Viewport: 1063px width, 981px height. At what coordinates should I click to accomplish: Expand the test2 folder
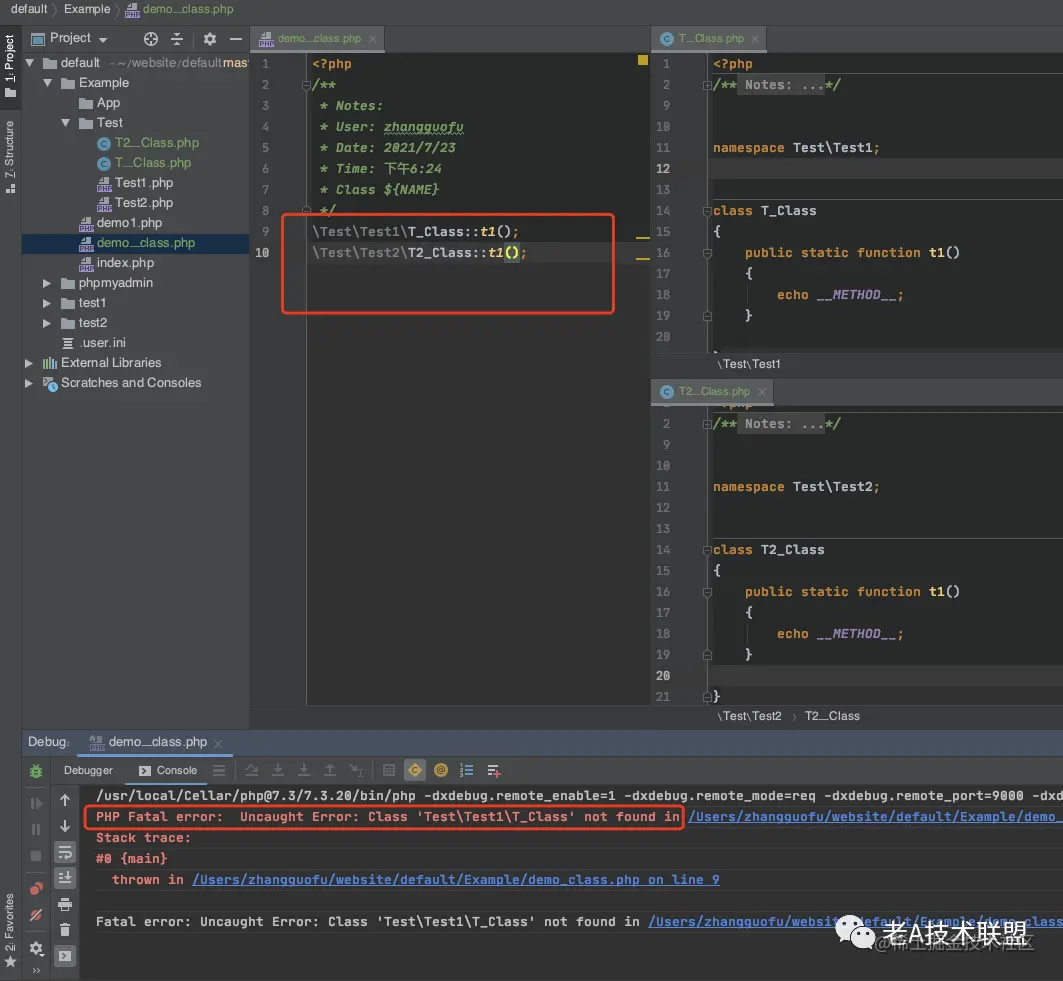(47, 323)
